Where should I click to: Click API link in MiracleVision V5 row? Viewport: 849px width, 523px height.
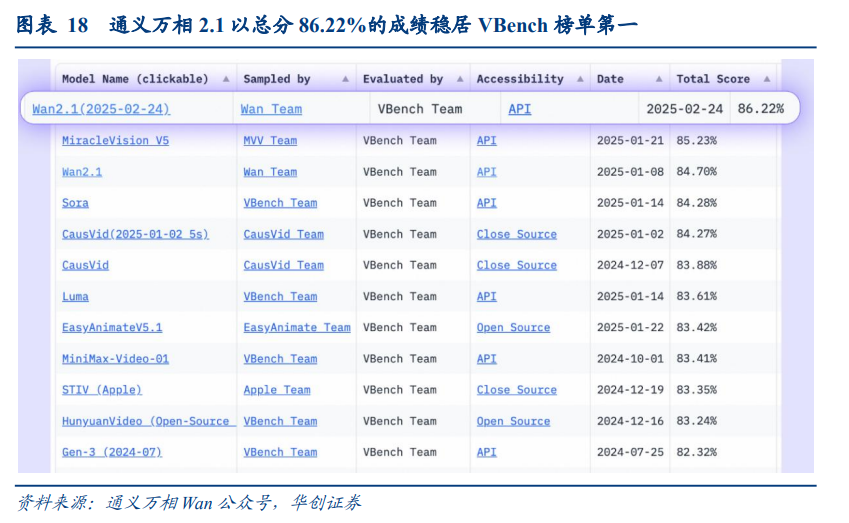pyautogui.click(x=486, y=141)
